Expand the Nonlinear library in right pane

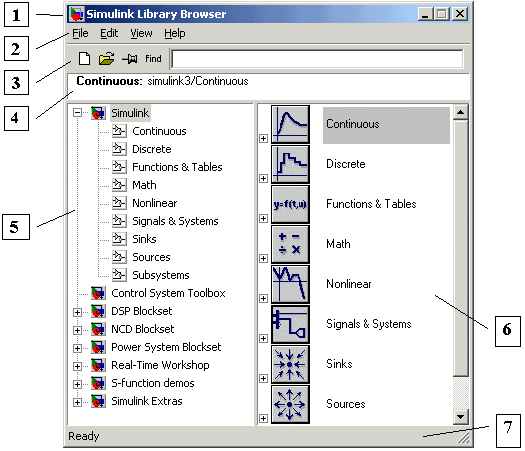point(264,298)
